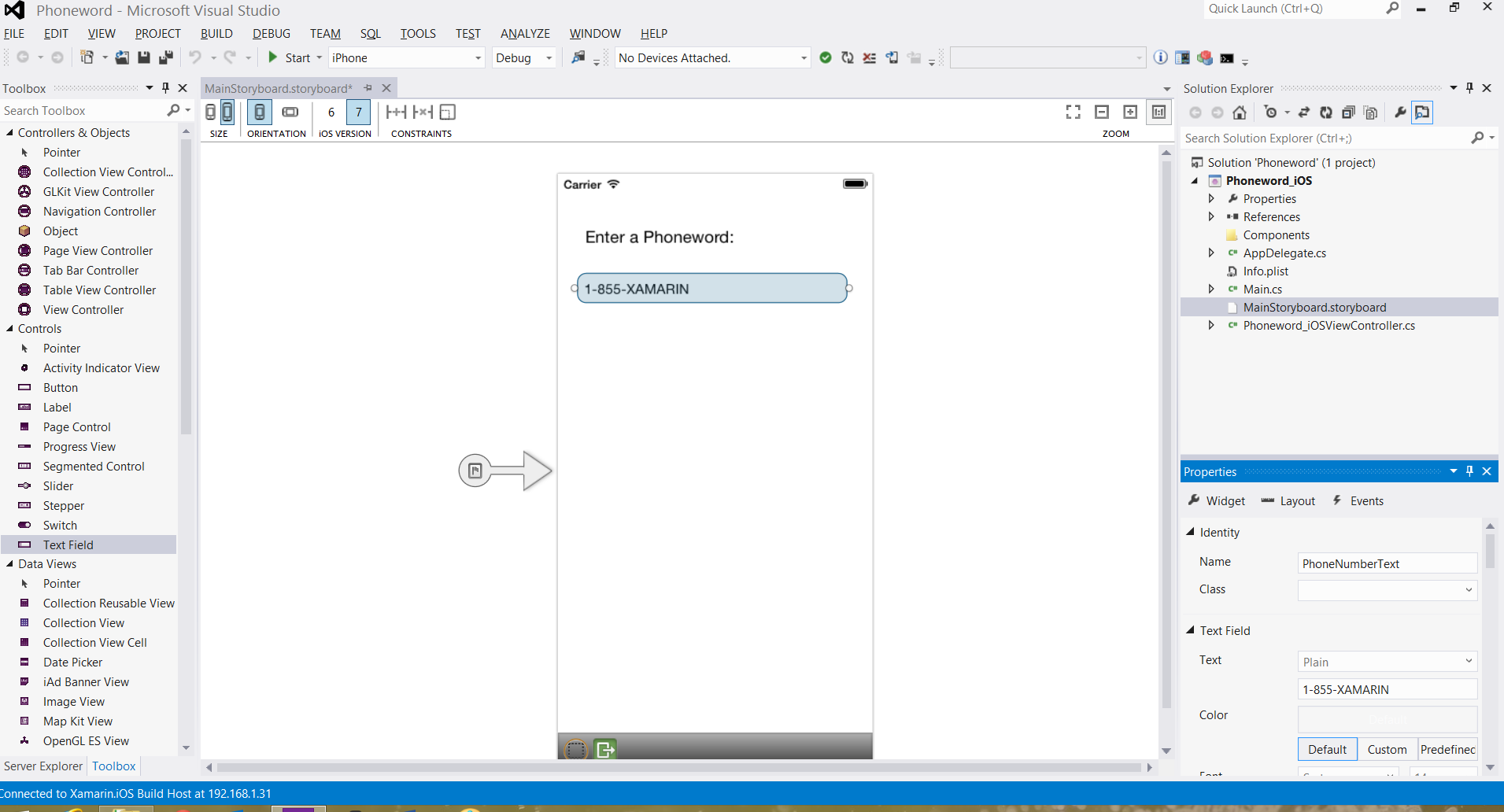Select the smaller device size option
The image size is (1504, 812).
pyautogui.click(x=211, y=112)
